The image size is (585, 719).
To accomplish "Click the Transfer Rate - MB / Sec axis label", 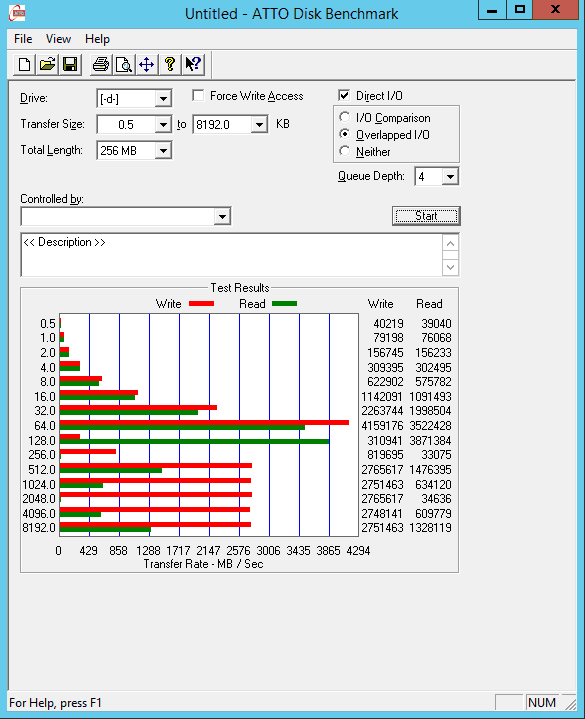I will pyautogui.click(x=204, y=564).
